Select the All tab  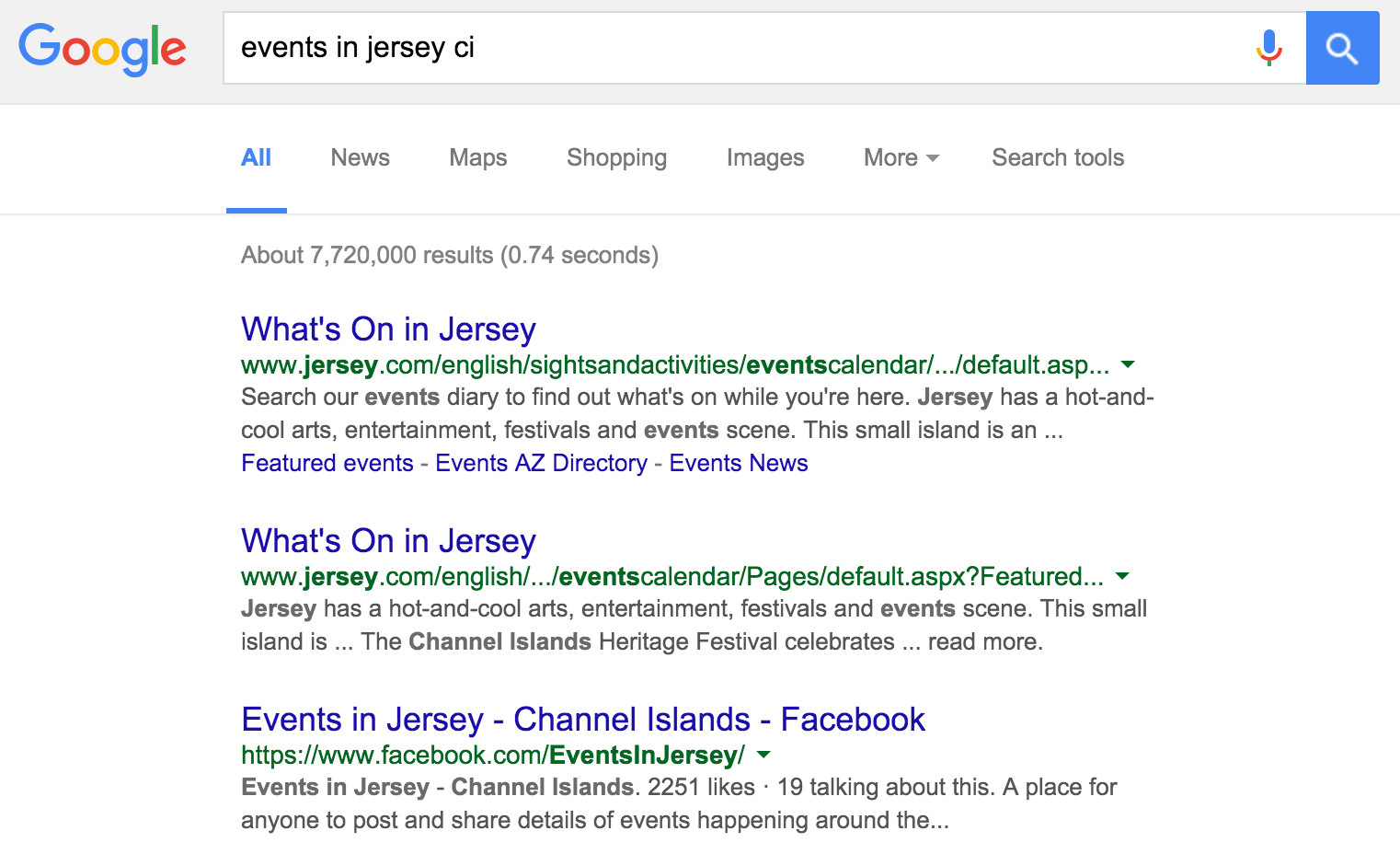(256, 157)
